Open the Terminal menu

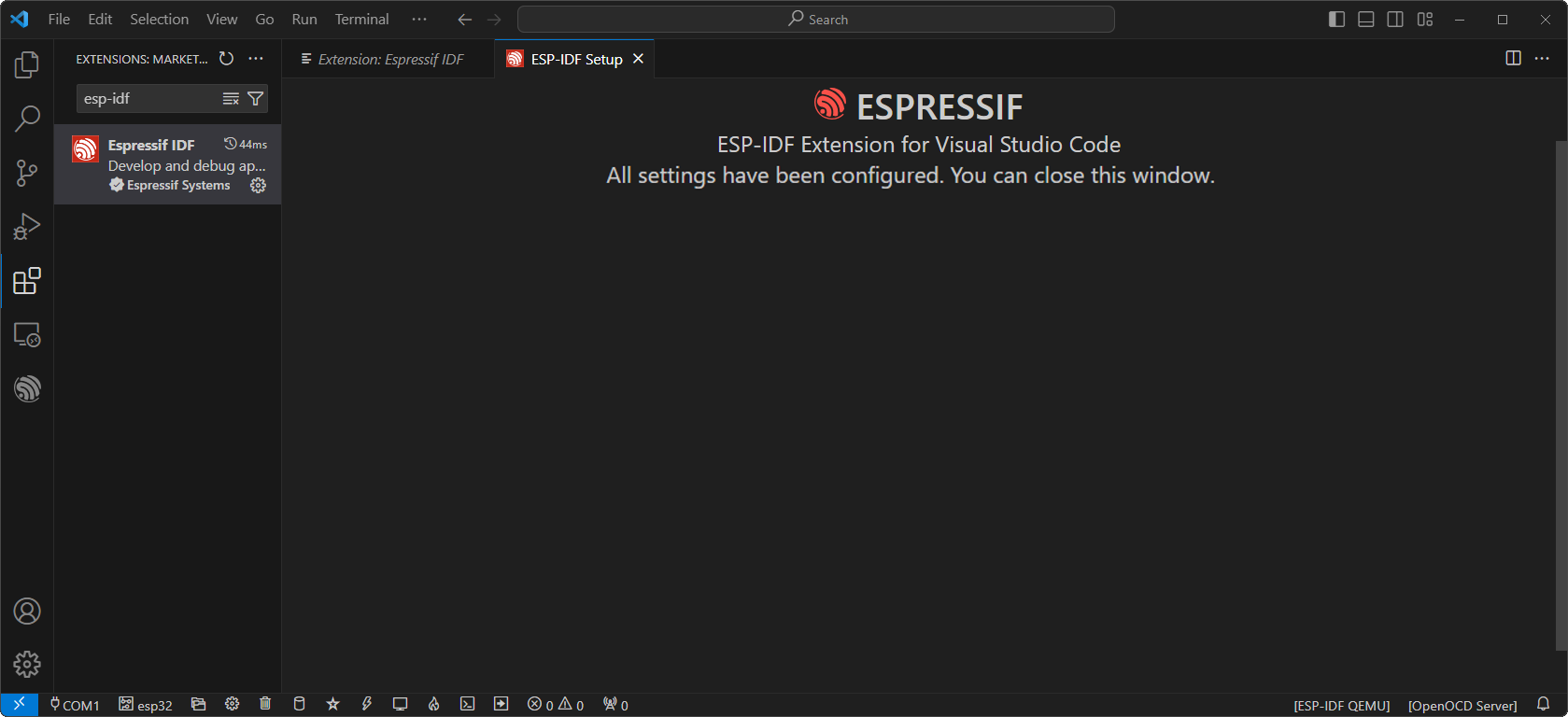click(x=361, y=19)
